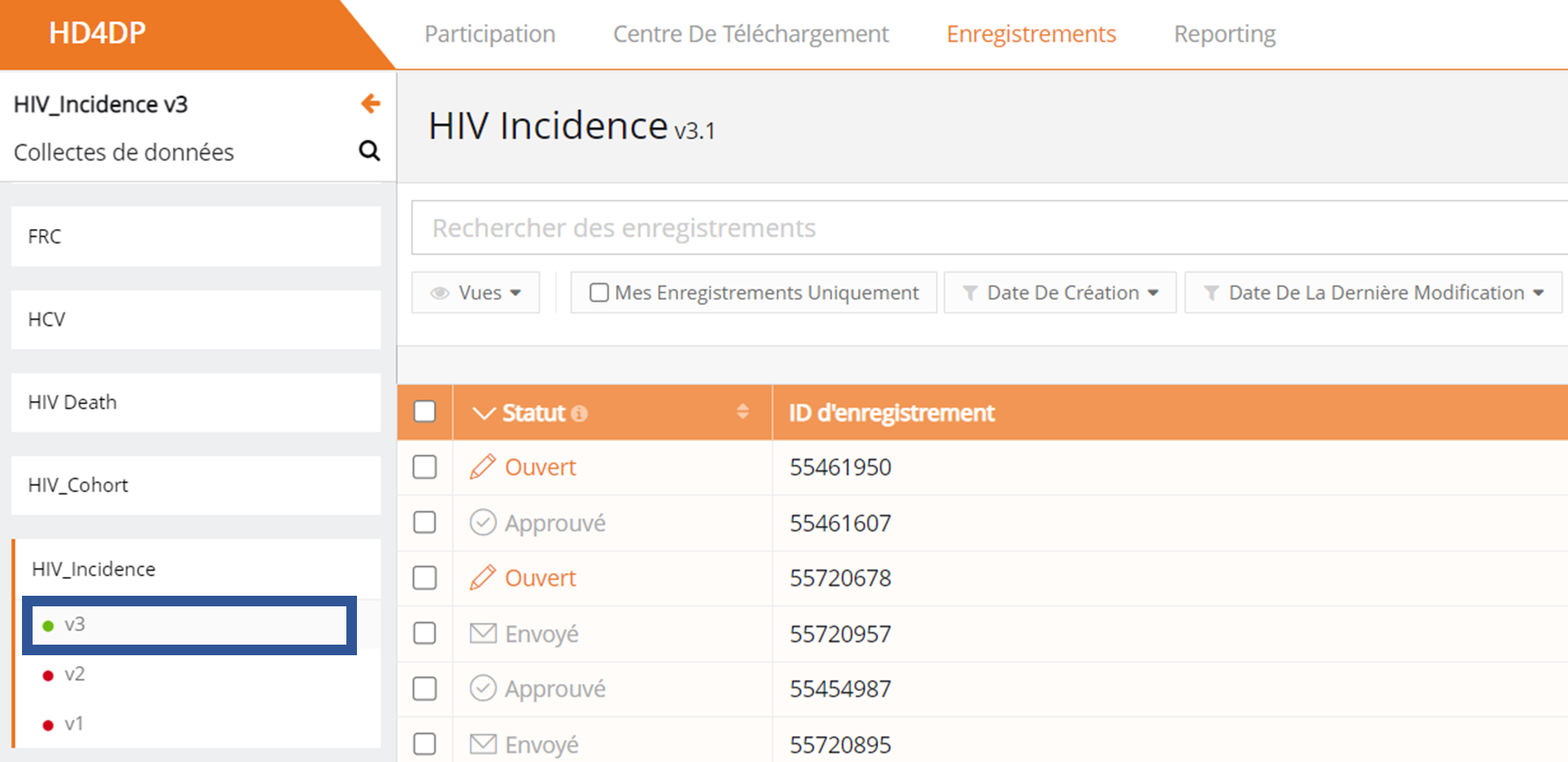Select version v2 under HIV_Incidence
Viewport: 1568px width, 762px height.
pyautogui.click(x=74, y=674)
